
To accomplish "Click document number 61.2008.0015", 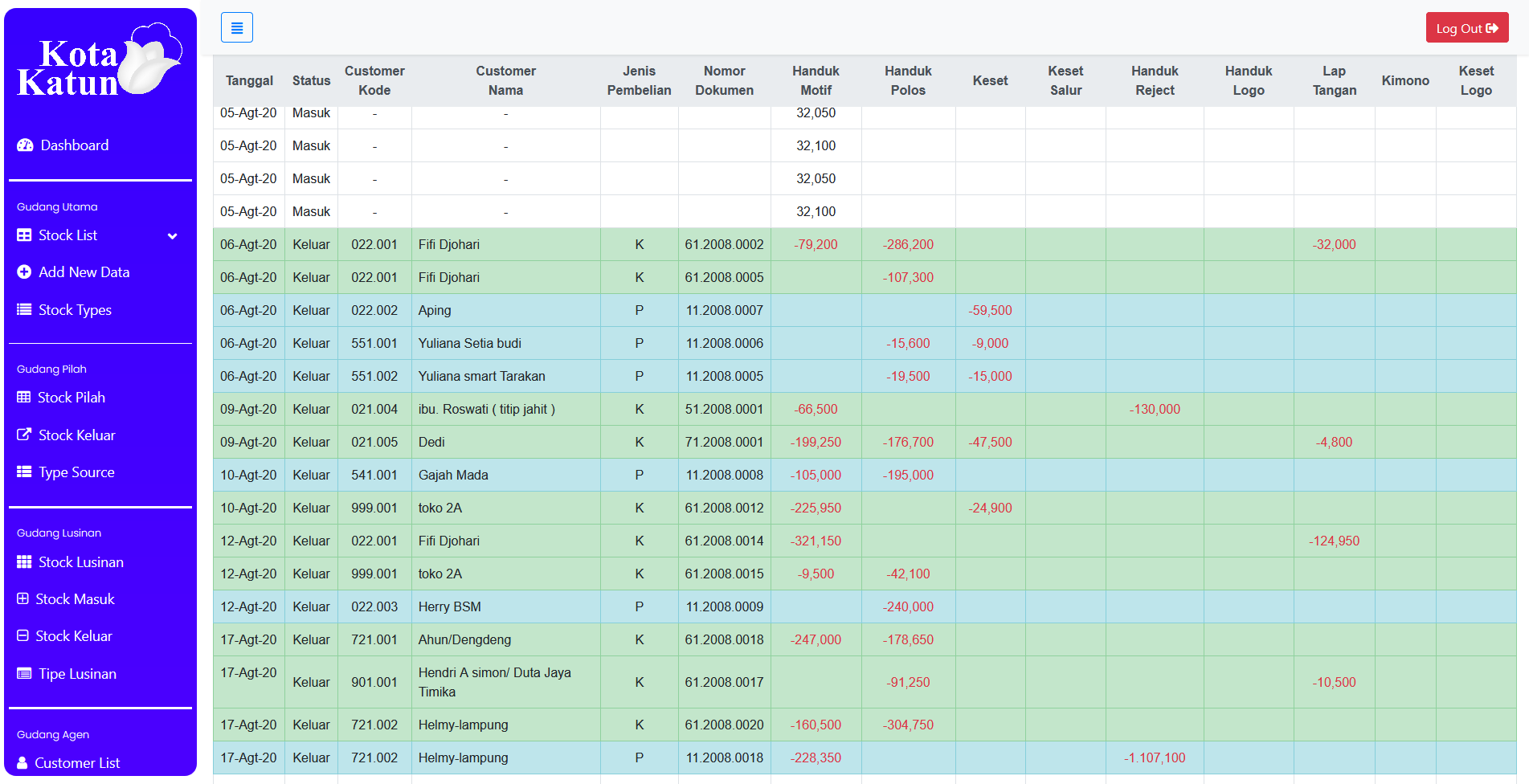I will 724,574.
